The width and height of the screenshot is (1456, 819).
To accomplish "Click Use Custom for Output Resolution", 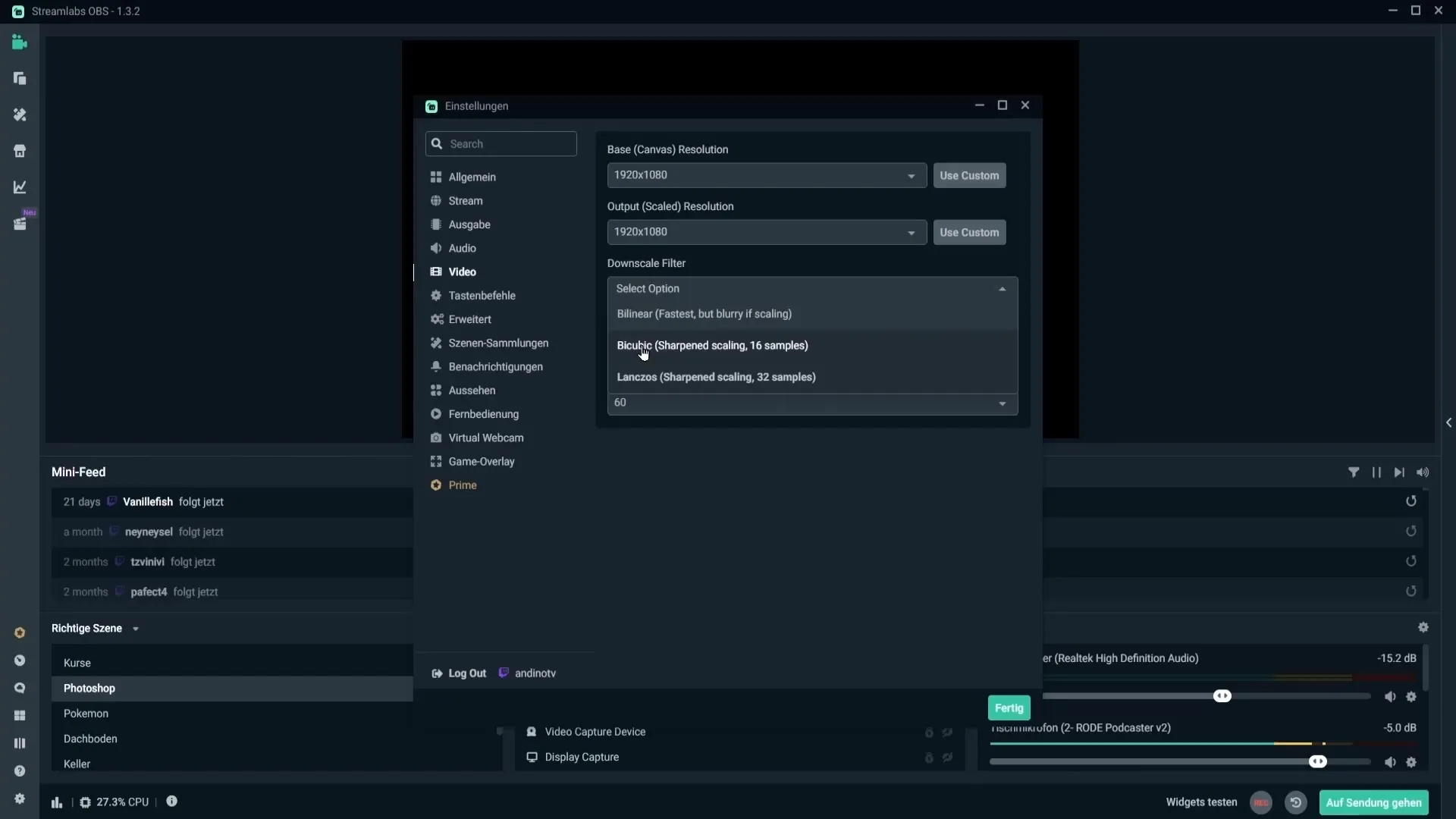I will [969, 232].
